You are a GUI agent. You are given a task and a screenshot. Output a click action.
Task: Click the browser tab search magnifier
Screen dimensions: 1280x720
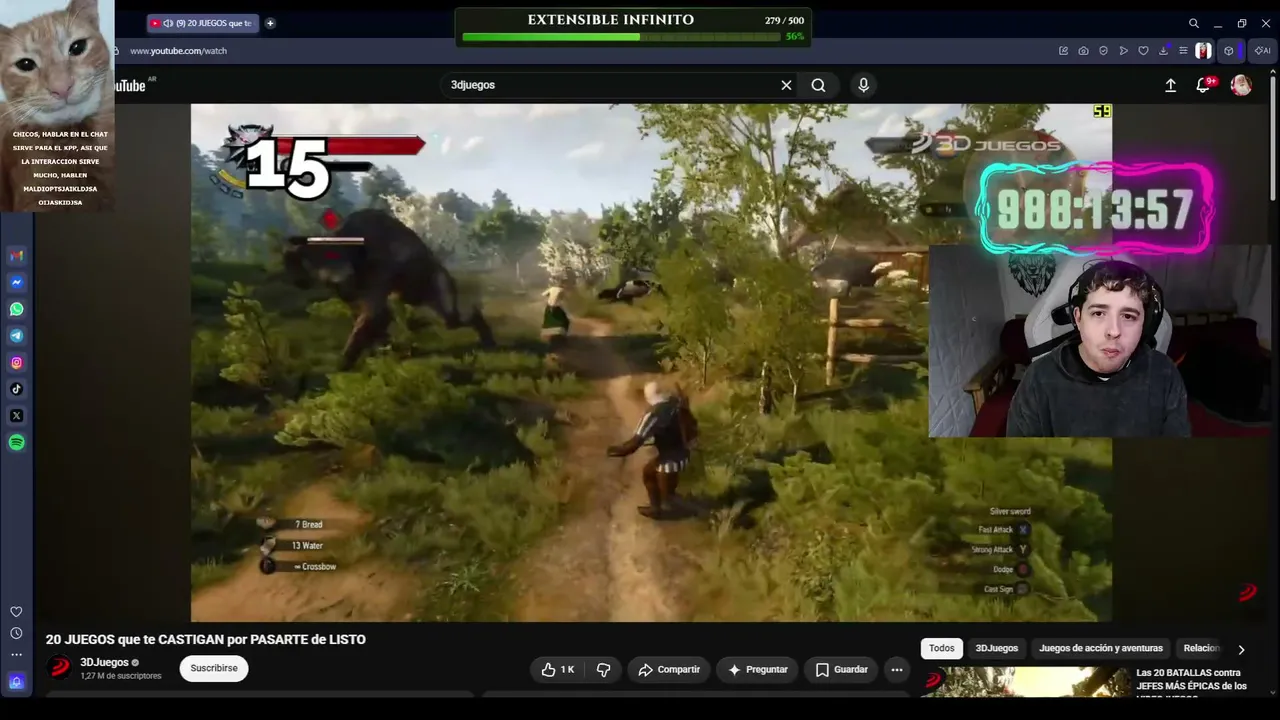pos(1193,23)
